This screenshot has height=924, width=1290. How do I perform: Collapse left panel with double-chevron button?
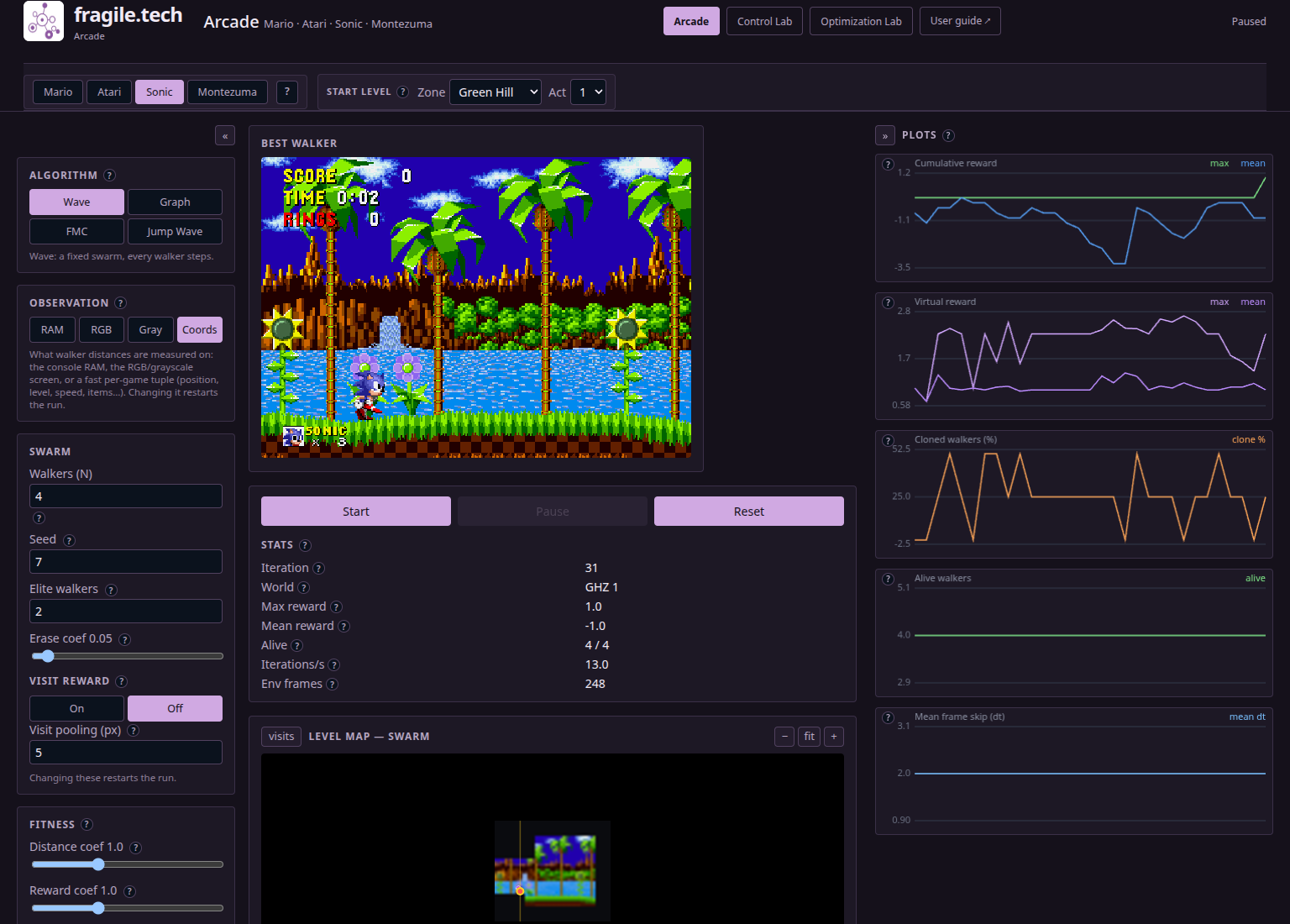[x=225, y=135]
